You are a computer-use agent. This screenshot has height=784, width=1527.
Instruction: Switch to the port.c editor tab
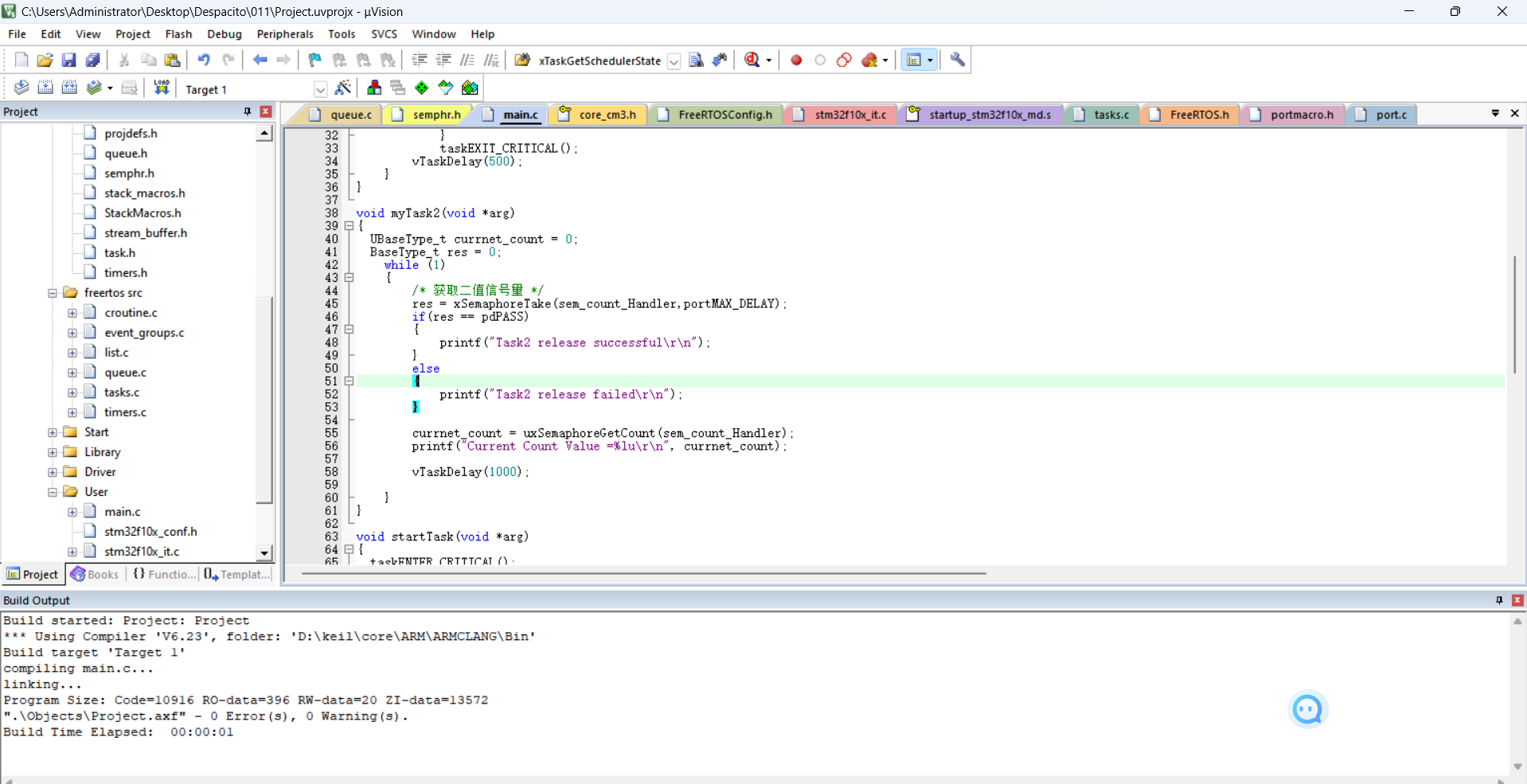click(1382, 115)
